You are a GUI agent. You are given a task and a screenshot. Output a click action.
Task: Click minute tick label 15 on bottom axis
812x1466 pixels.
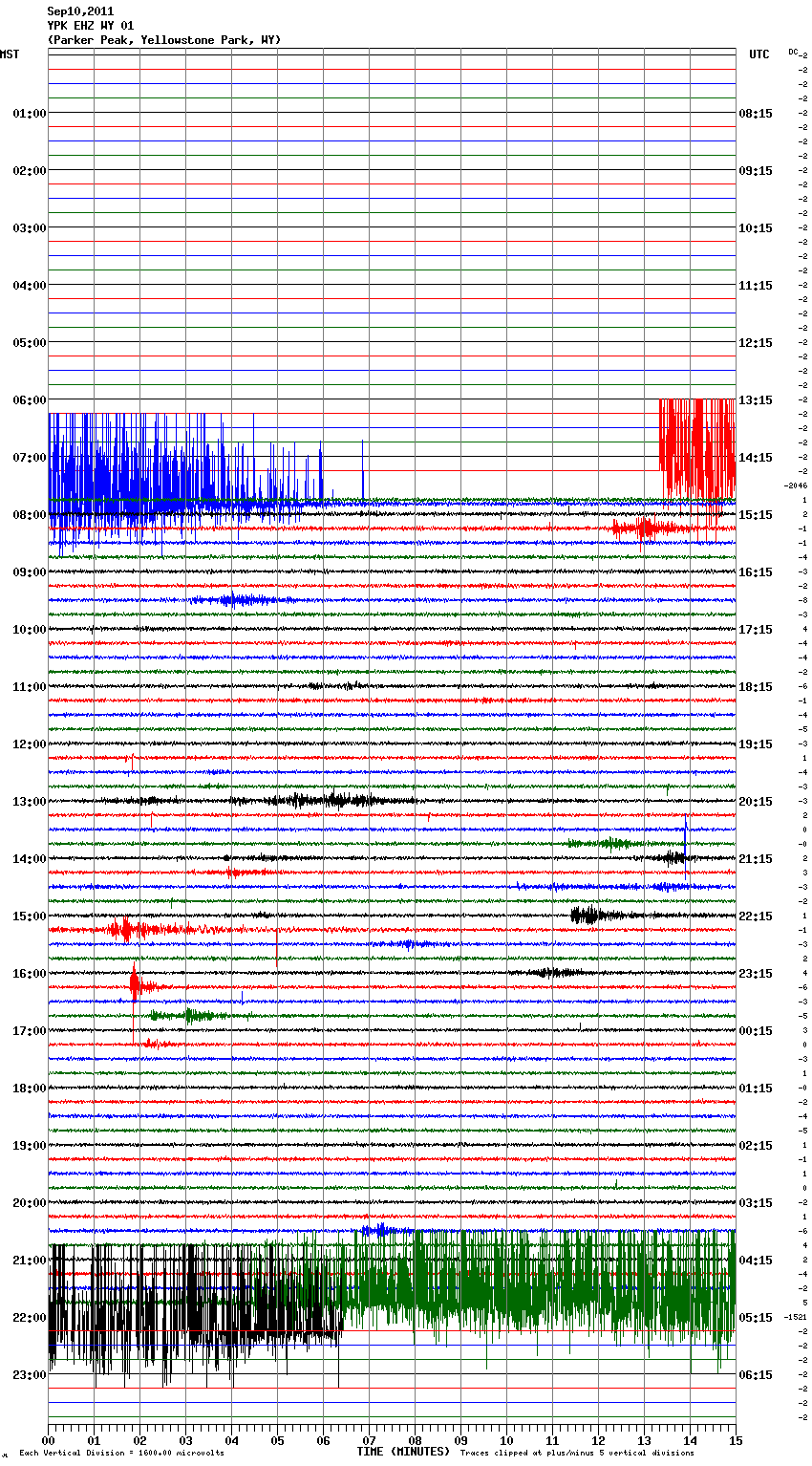[x=736, y=1440]
